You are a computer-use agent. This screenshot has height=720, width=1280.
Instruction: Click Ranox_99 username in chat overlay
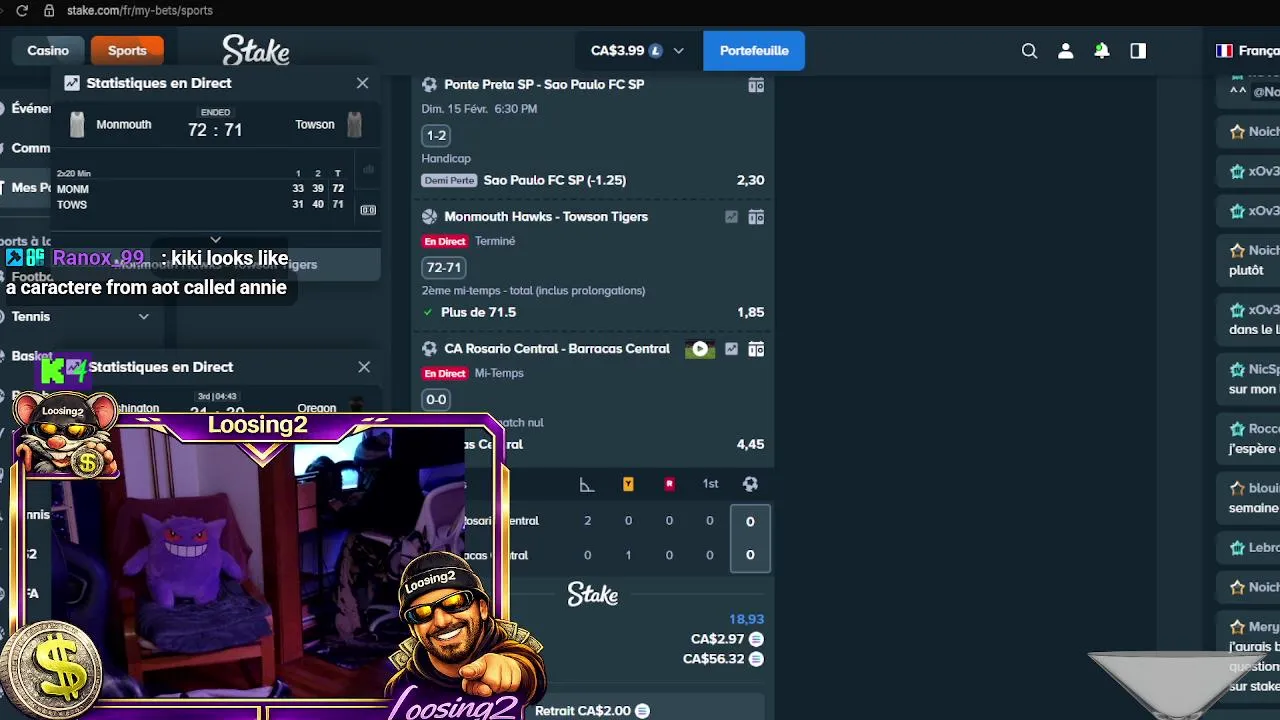(x=98, y=258)
